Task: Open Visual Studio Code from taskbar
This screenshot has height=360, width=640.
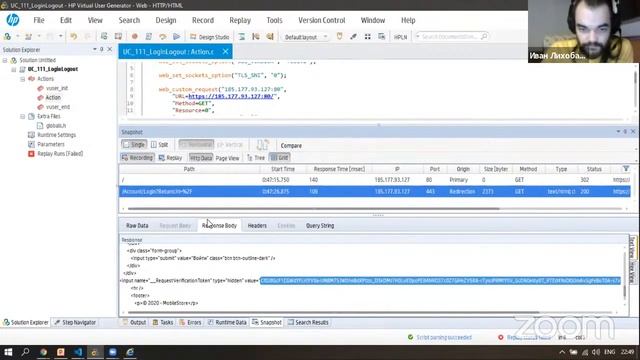Action: [78, 352]
